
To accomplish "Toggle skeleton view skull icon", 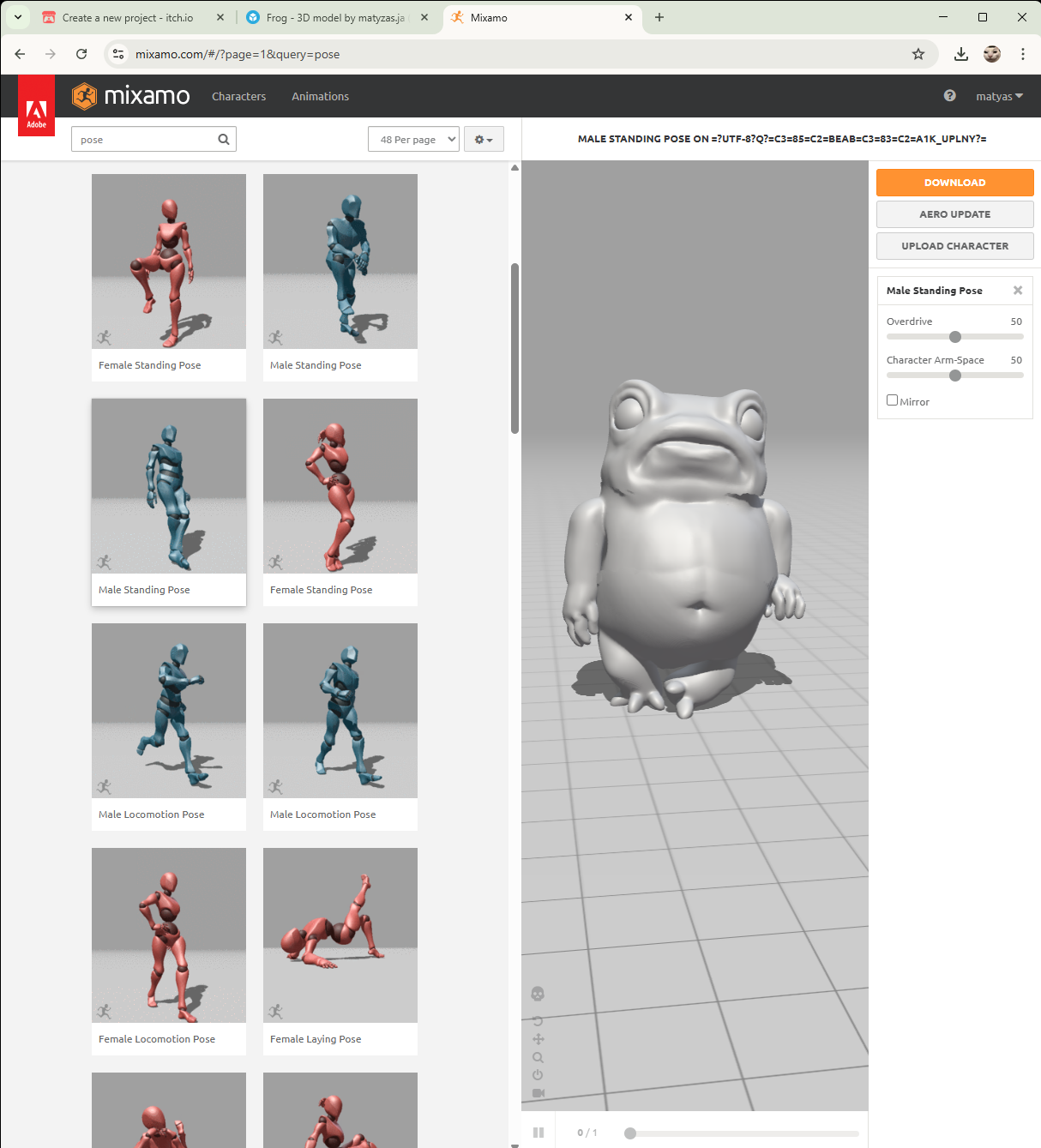I will (x=538, y=994).
